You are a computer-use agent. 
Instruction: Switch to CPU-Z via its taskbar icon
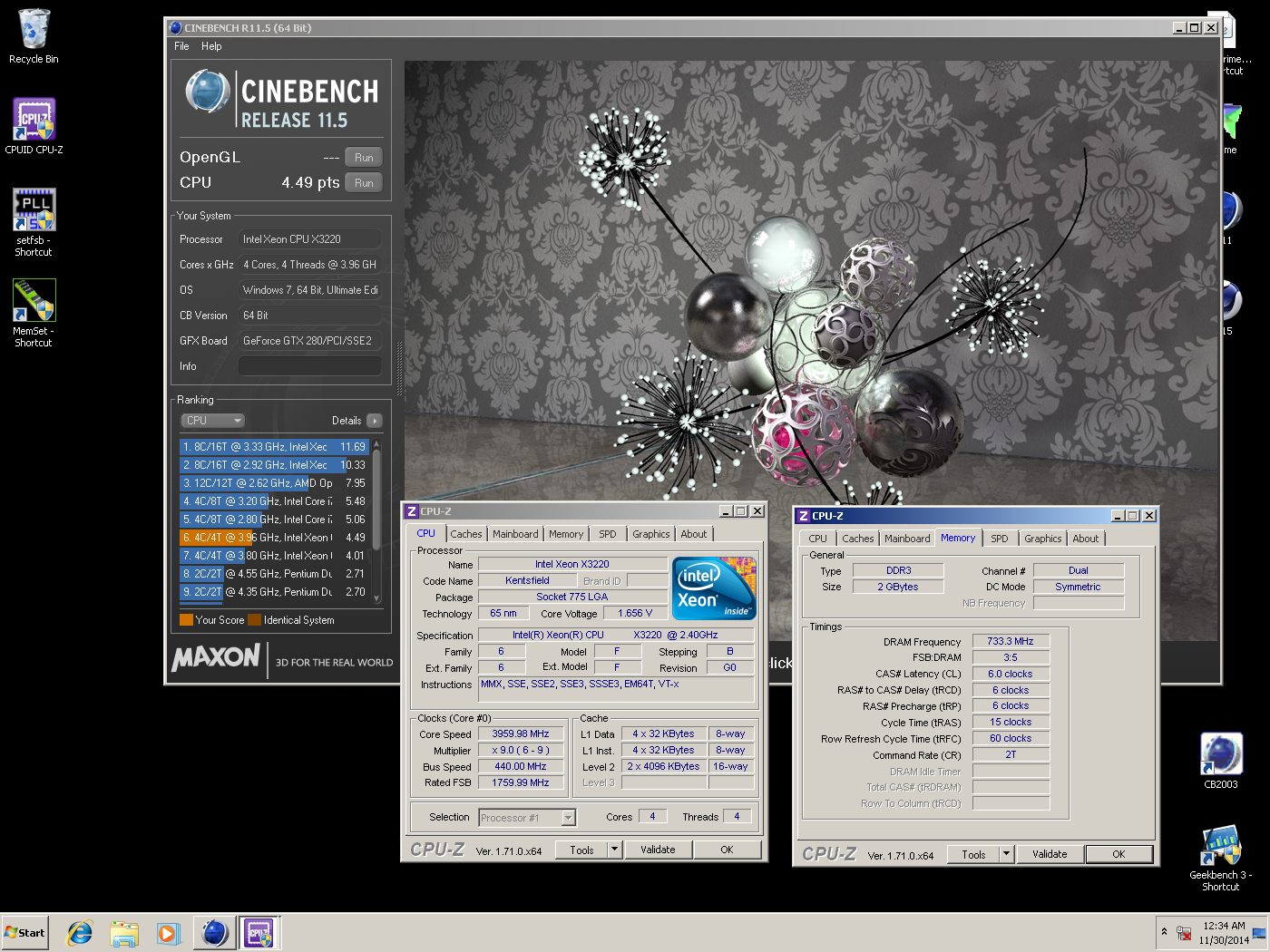(x=259, y=932)
